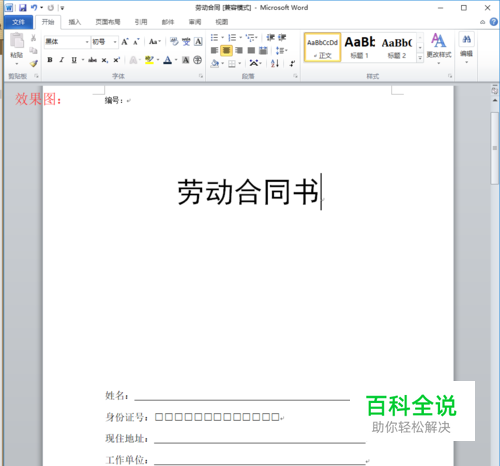
Task: Open the Paste (粘贴) button
Action: click(x=17, y=49)
